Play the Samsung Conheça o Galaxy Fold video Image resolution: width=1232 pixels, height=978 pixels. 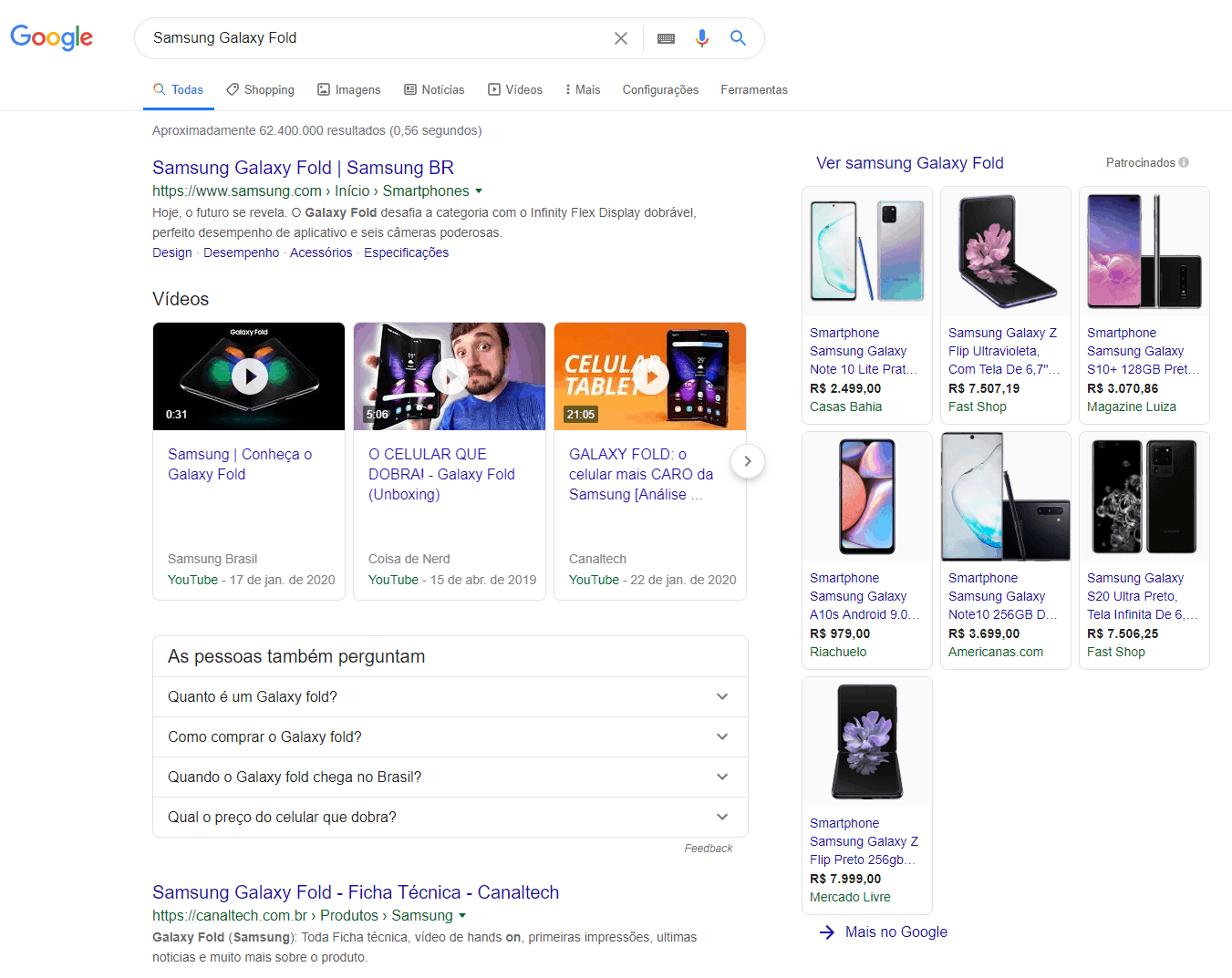point(249,376)
